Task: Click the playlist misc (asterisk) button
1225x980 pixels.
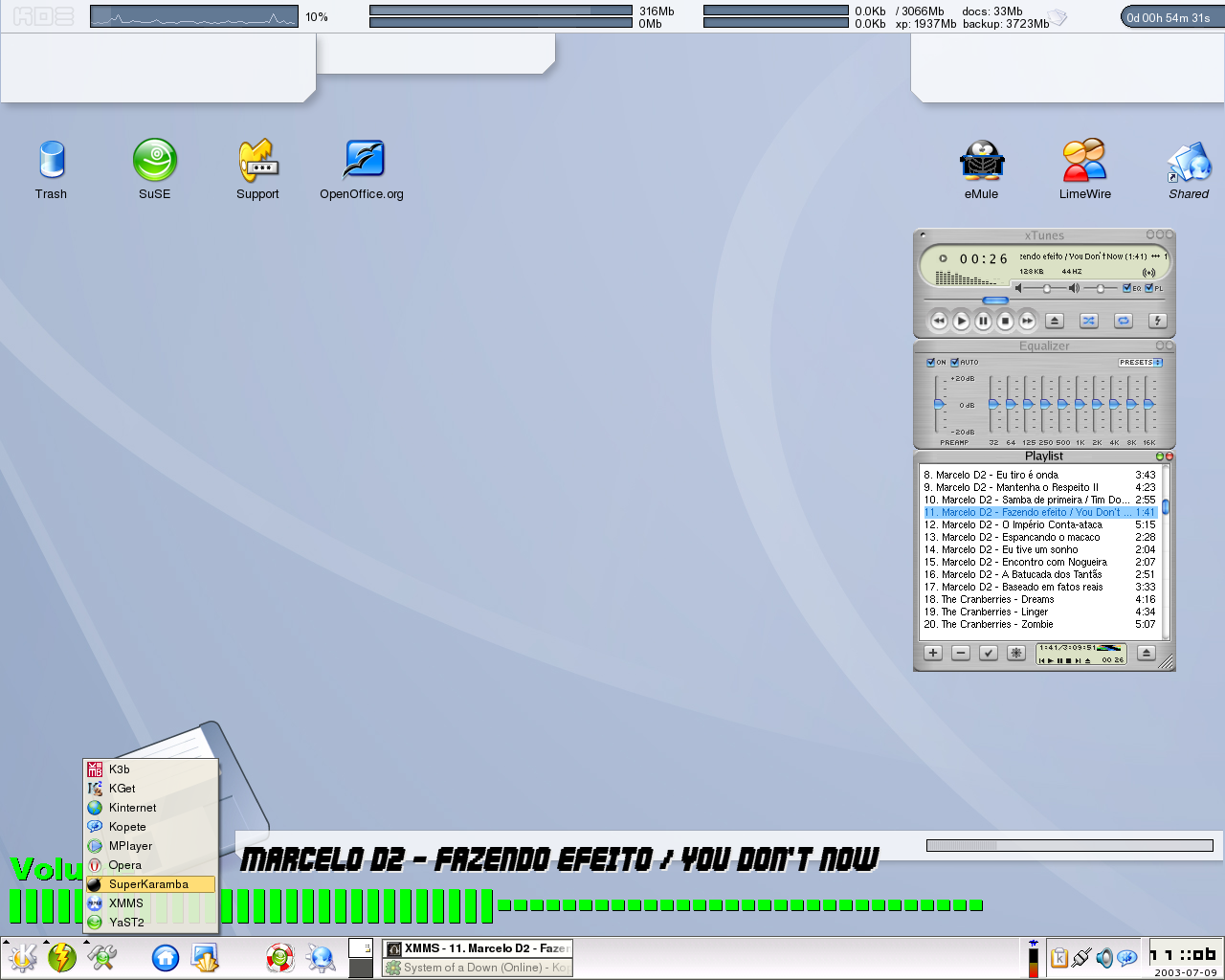Action: pyautogui.click(x=1016, y=654)
